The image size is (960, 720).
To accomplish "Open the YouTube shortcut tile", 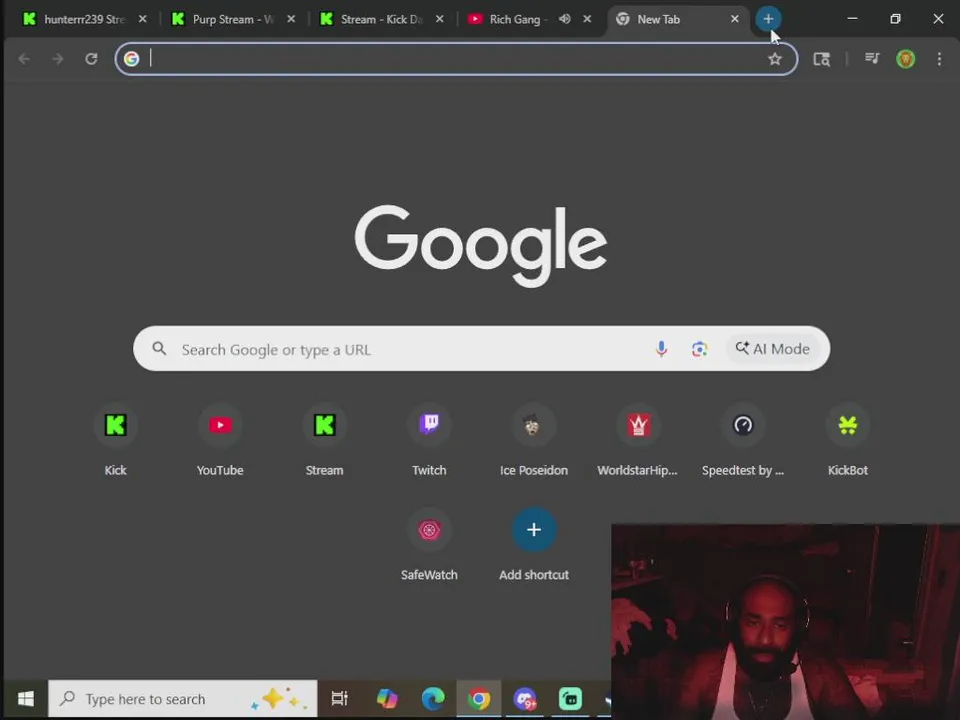I will (220, 441).
